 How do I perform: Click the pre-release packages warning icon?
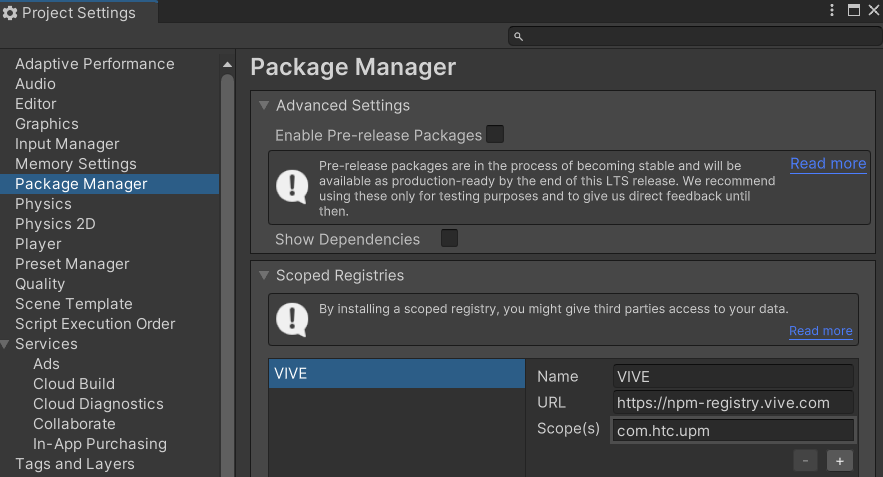point(292,186)
